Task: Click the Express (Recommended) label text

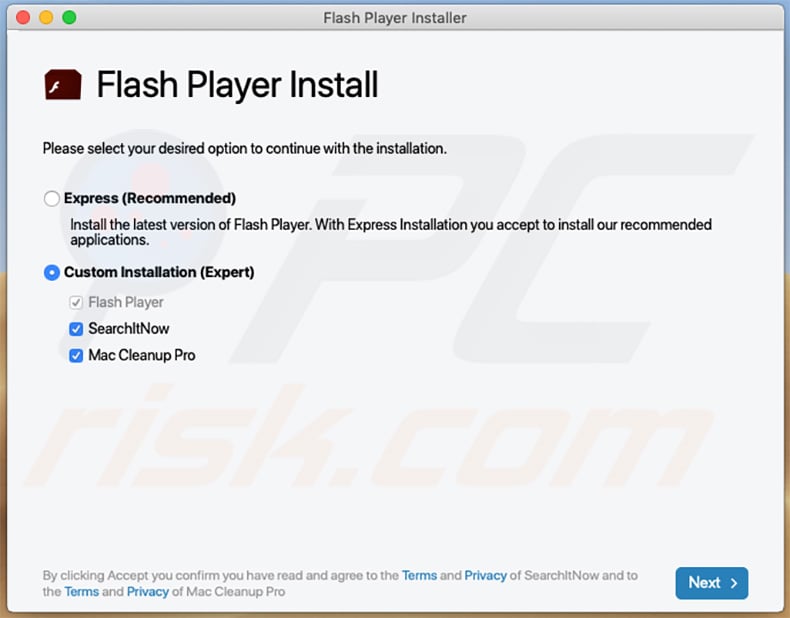Action: pyautogui.click(x=150, y=198)
